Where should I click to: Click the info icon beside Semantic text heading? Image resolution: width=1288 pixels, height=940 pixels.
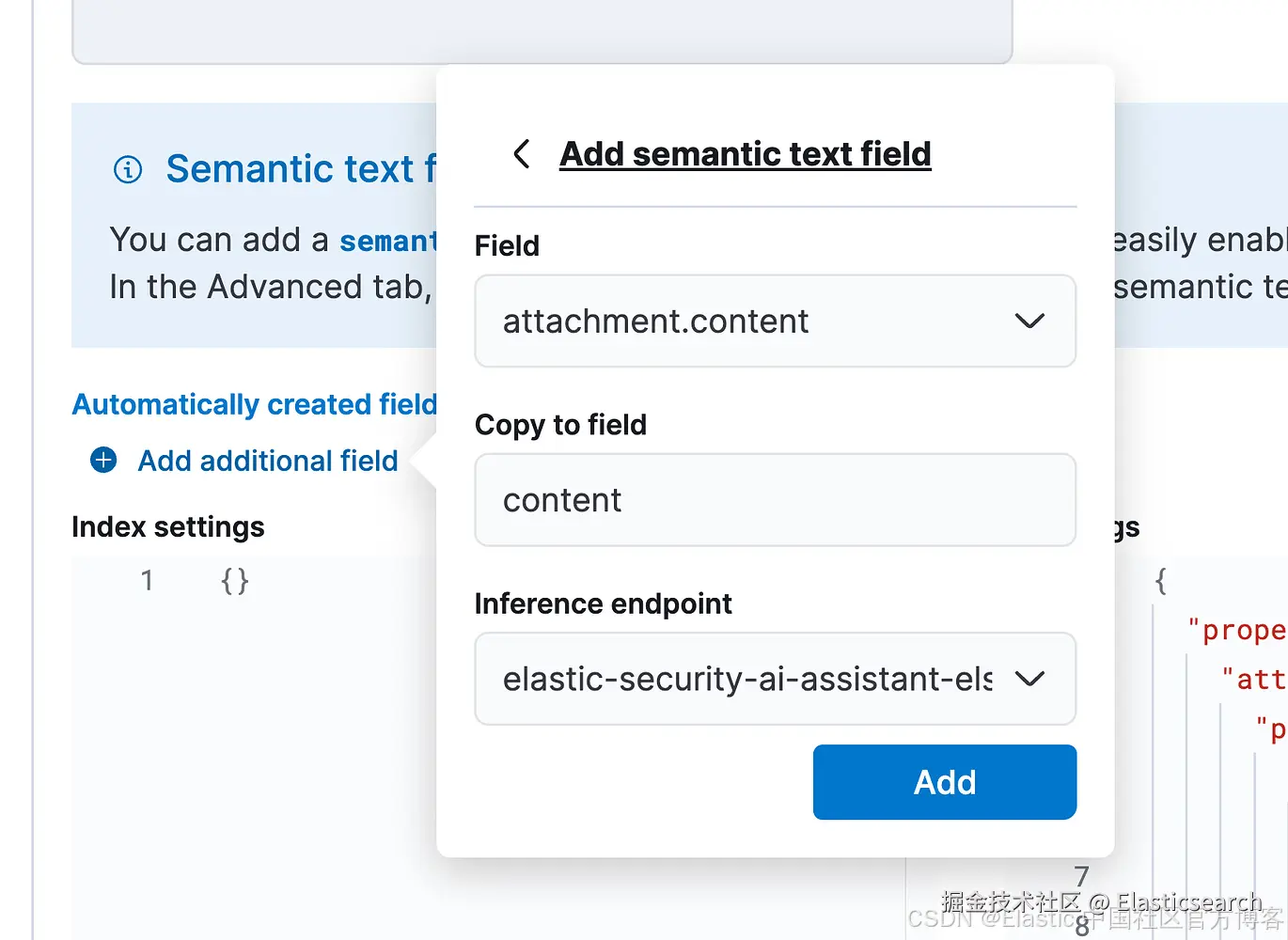[x=128, y=169]
